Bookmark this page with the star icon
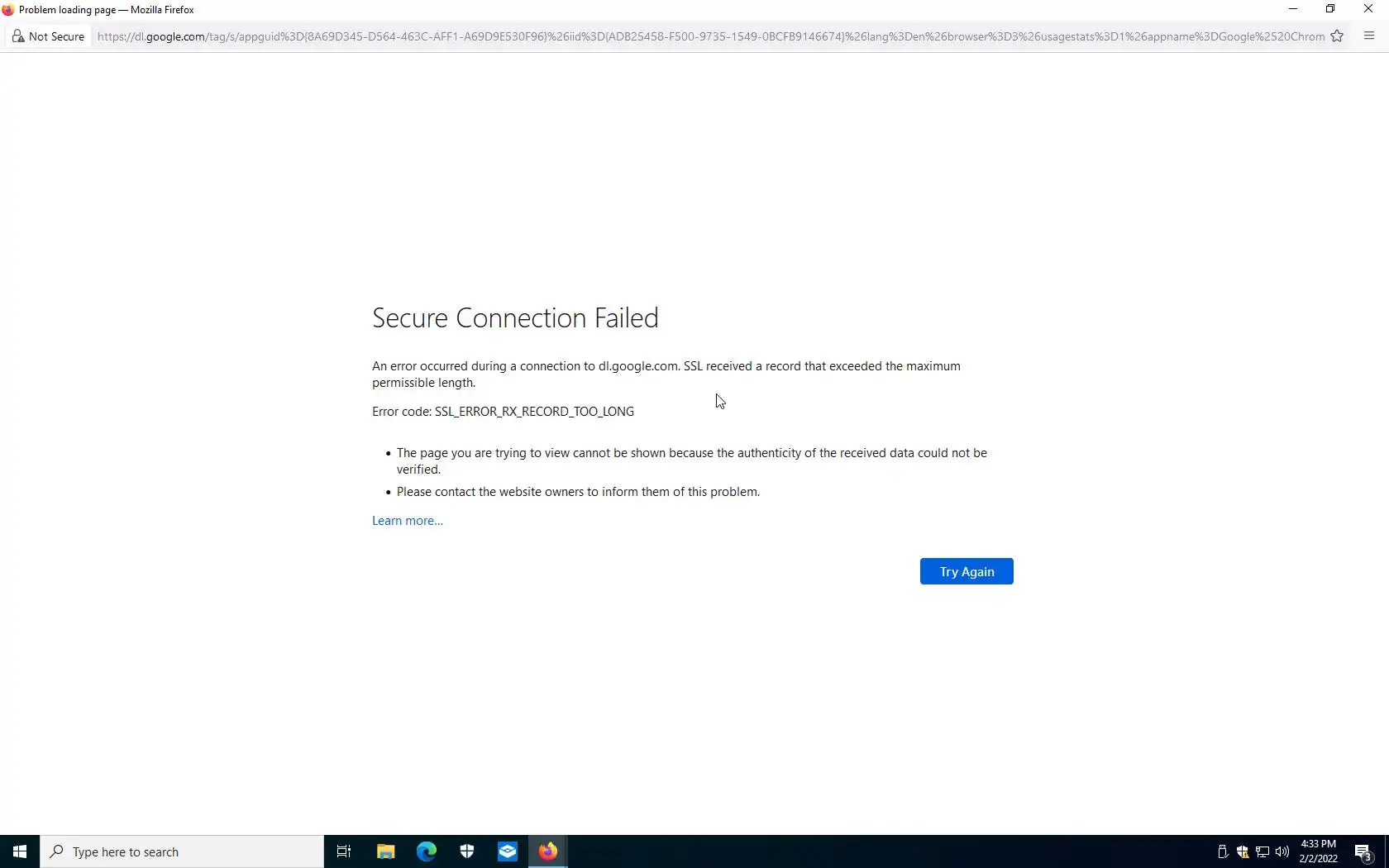The width and height of the screenshot is (1389, 868). click(x=1337, y=36)
